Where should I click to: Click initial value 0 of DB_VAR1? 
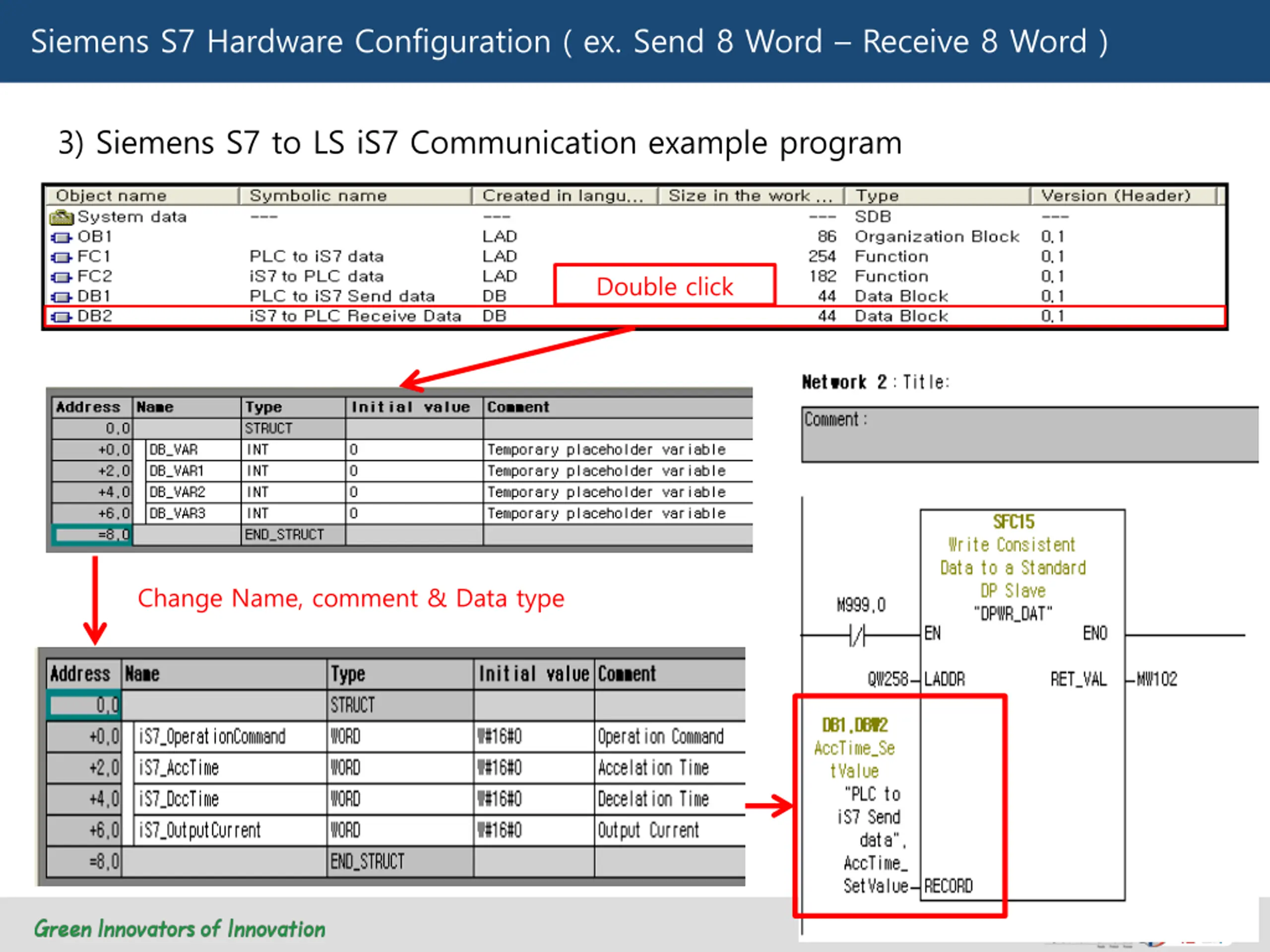[x=414, y=471]
